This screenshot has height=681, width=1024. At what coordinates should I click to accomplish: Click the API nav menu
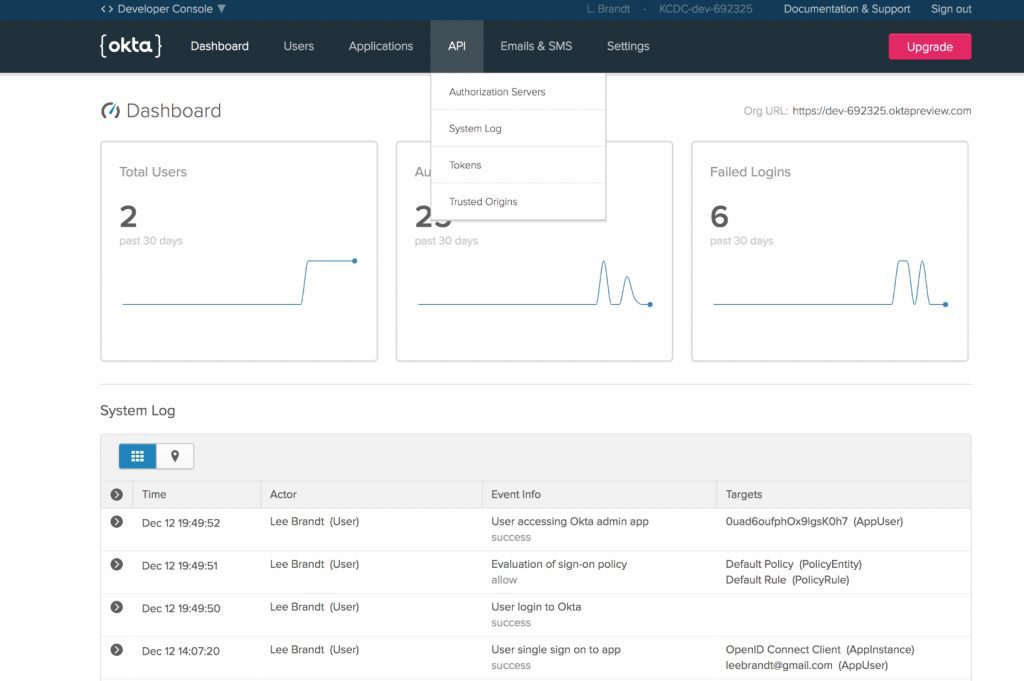457,46
